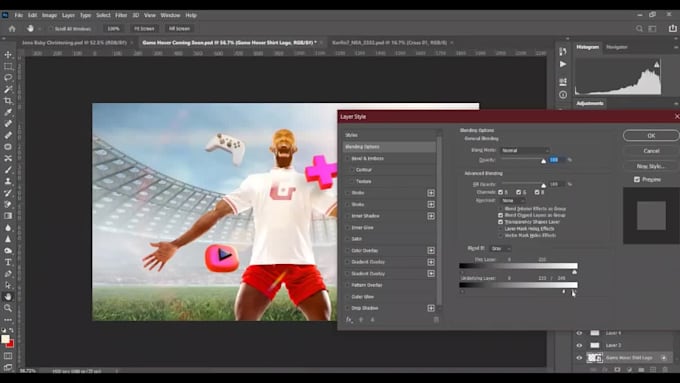Select the Eyedropper tool
Viewport: 680px width, 383px height.
[8, 112]
